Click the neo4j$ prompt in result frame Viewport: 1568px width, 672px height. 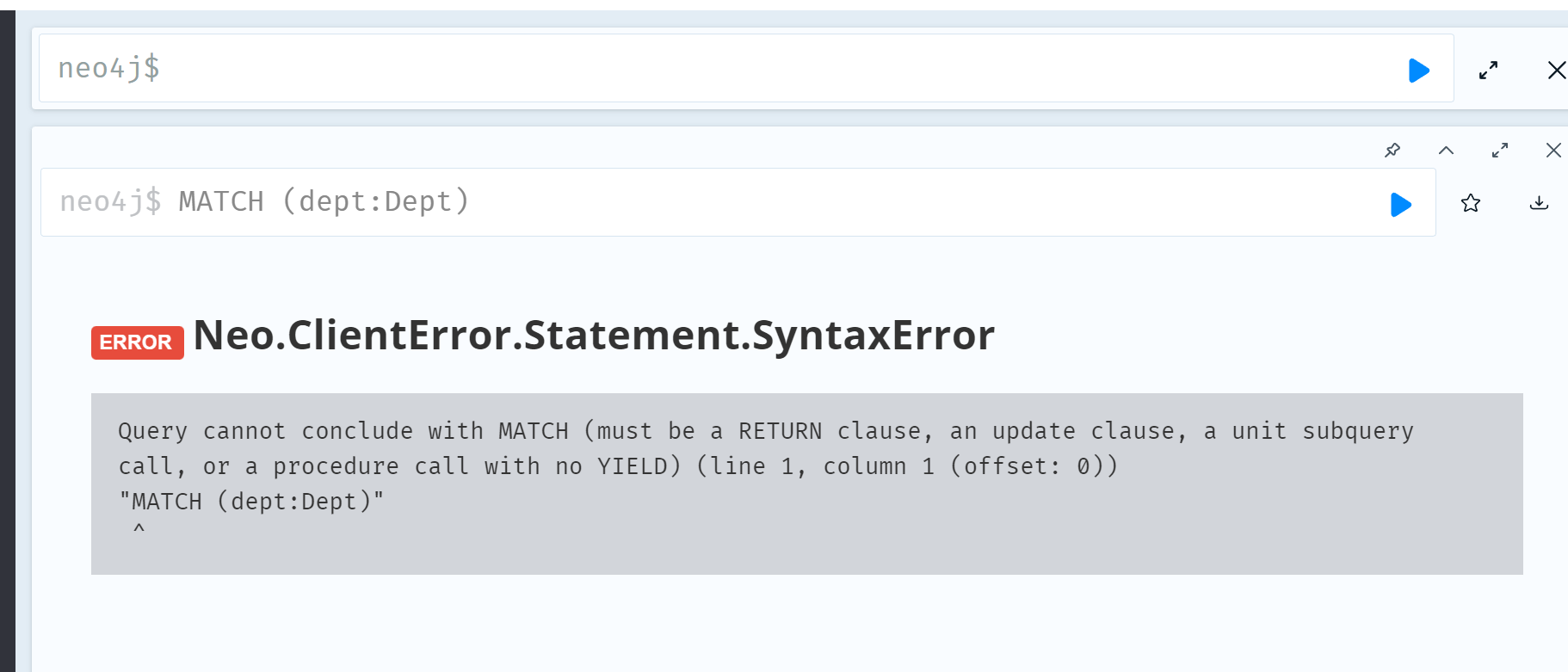coord(110,201)
